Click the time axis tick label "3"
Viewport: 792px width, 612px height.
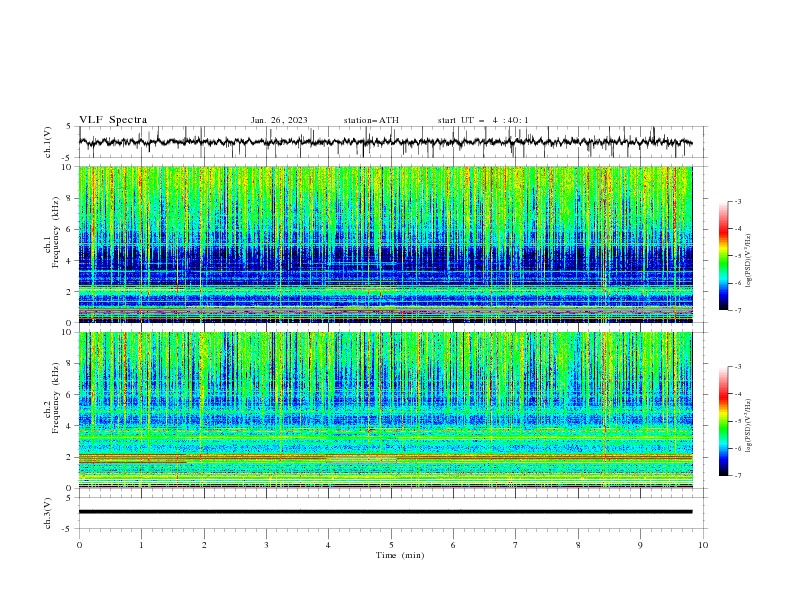coord(266,545)
